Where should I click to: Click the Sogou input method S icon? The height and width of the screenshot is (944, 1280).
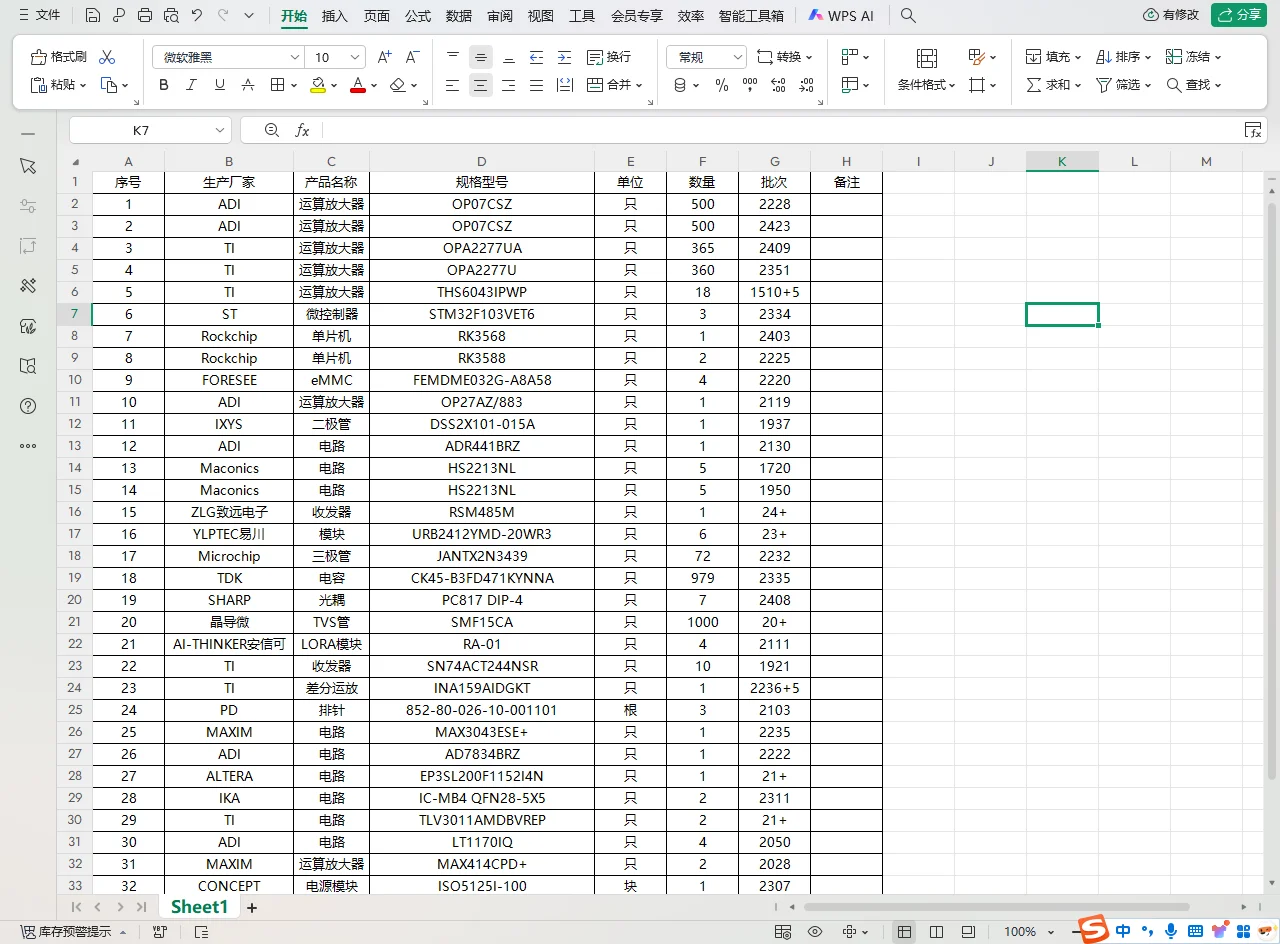1095,930
